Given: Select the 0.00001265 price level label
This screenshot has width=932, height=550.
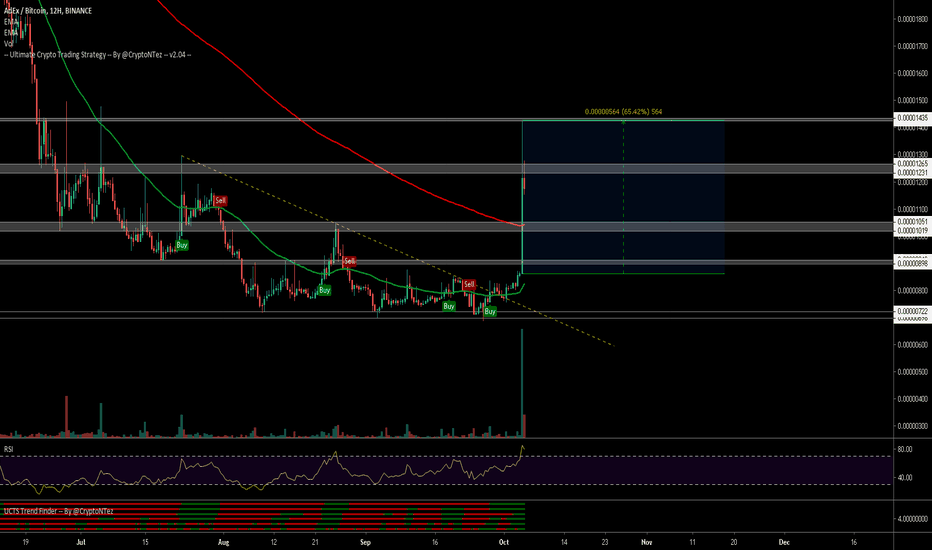Looking at the screenshot, I should [912, 164].
